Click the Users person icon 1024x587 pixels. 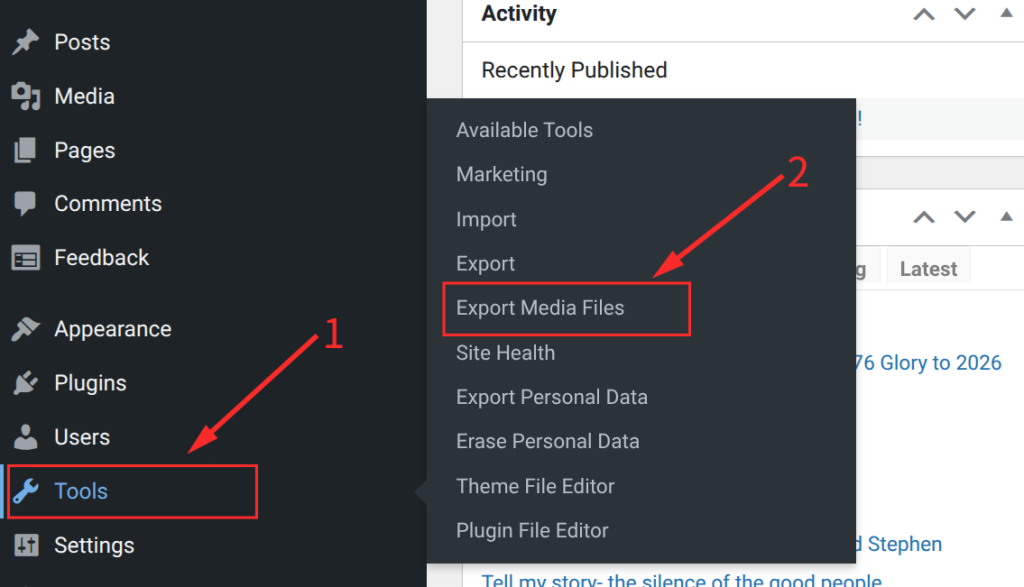(28, 437)
